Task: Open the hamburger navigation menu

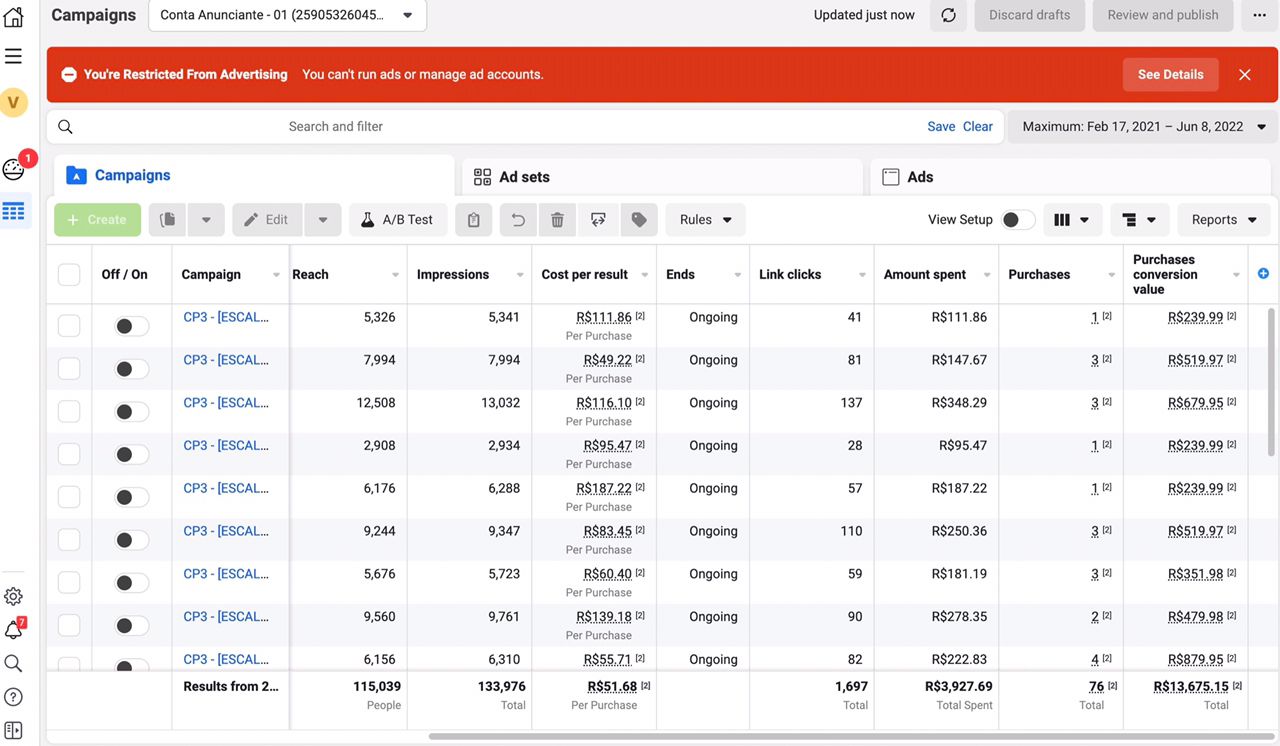Action: (x=14, y=56)
